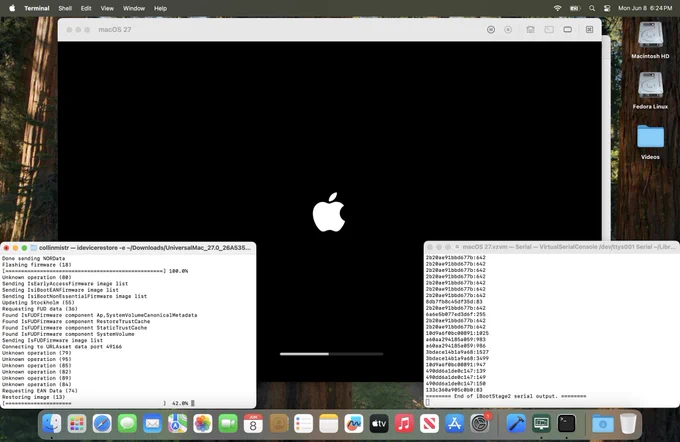Viewport: 680px width, 442px height.
Task: Open News from the Dock
Action: [x=429, y=423]
